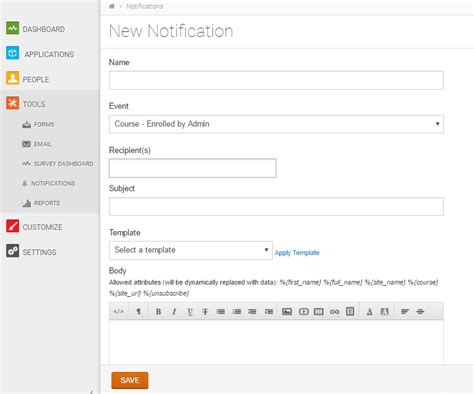The width and height of the screenshot is (474, 394).
Task: Change the font color
Action: point(369,312)
